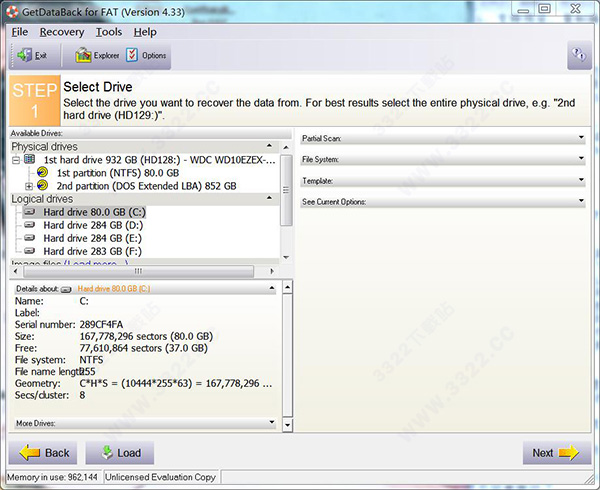Viewport: 600px width, 490px height.
Task: Click the drive list scroll right arrow
Action: (x=272, y=271)
